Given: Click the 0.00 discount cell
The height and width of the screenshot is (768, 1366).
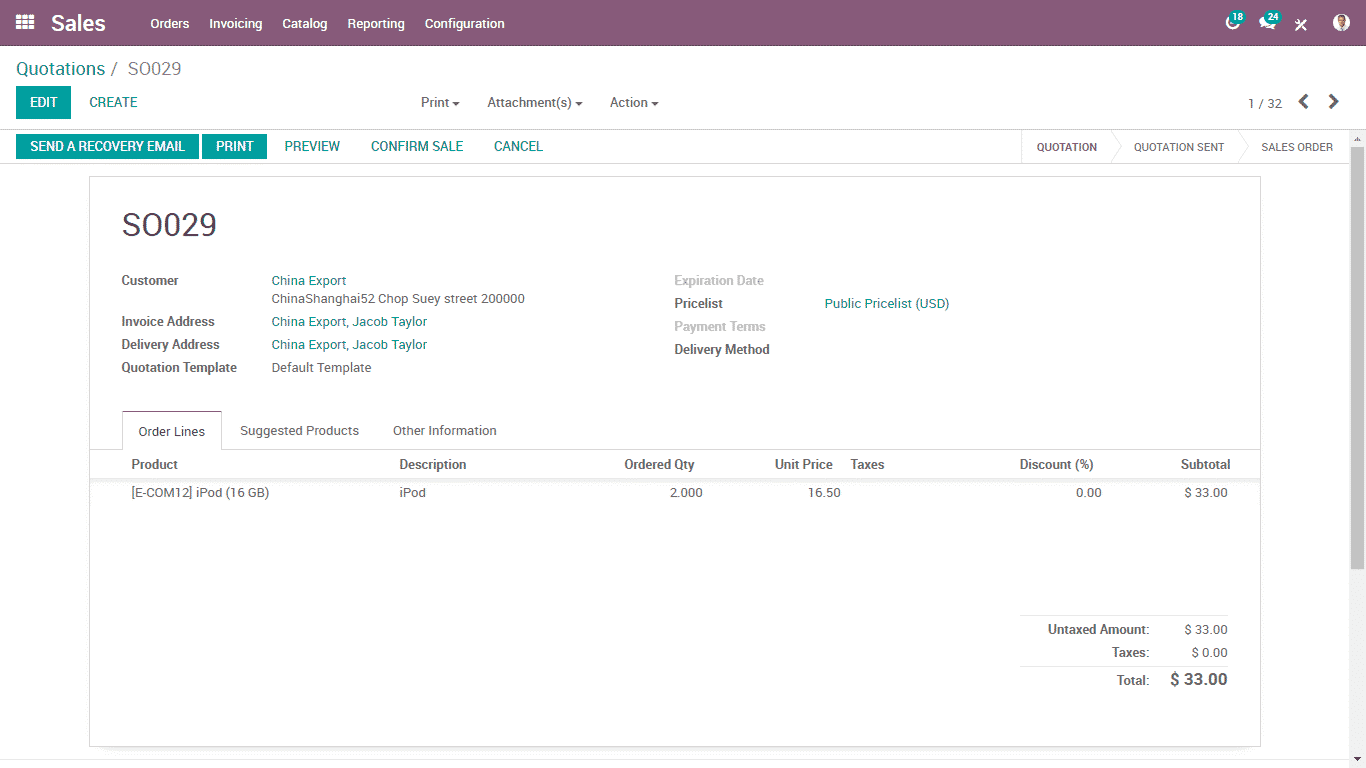Looking at the screenshot, I should click(x=1088, y=493).
